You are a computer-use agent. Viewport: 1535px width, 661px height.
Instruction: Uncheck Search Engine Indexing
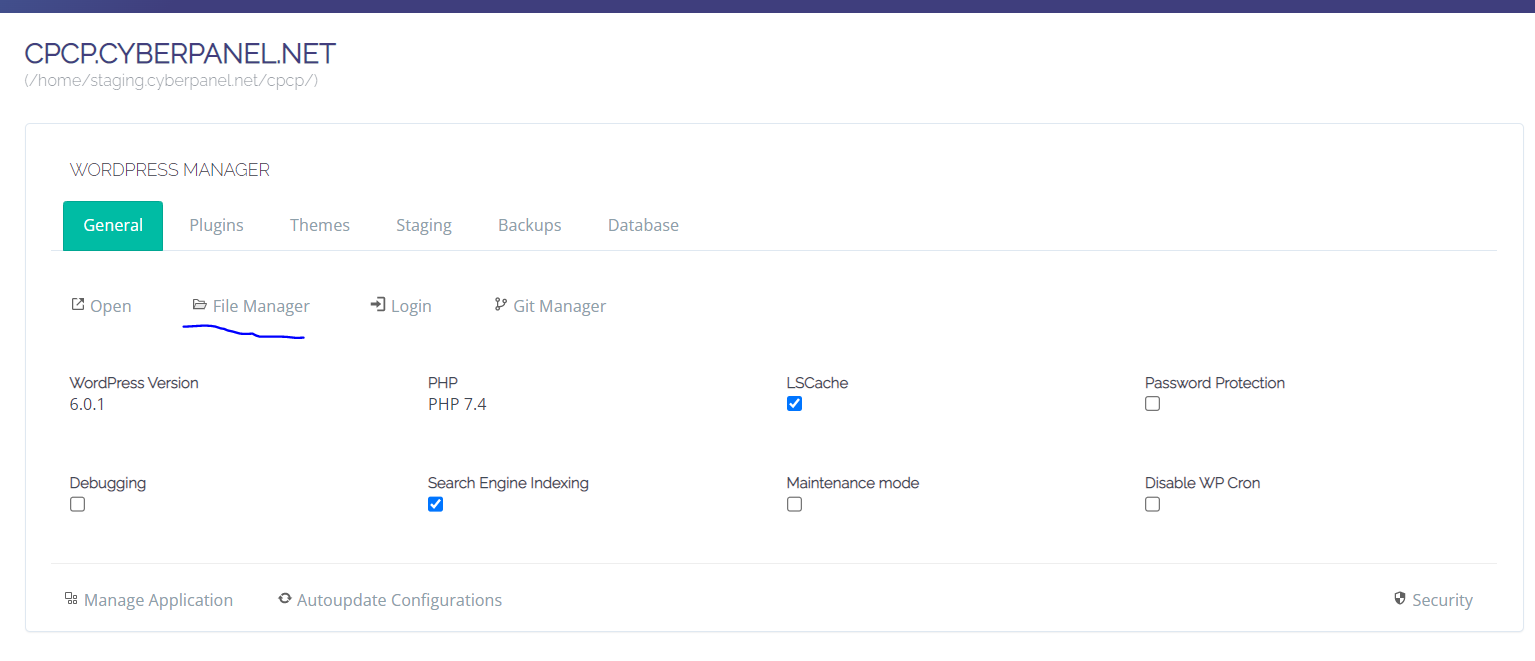[435, 504]
